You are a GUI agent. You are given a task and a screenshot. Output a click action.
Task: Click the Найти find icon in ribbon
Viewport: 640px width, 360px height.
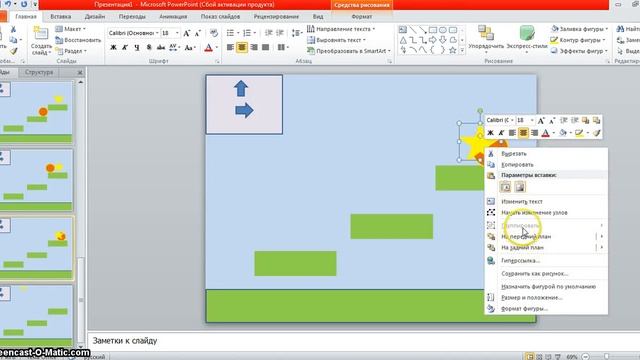[620, 29]
